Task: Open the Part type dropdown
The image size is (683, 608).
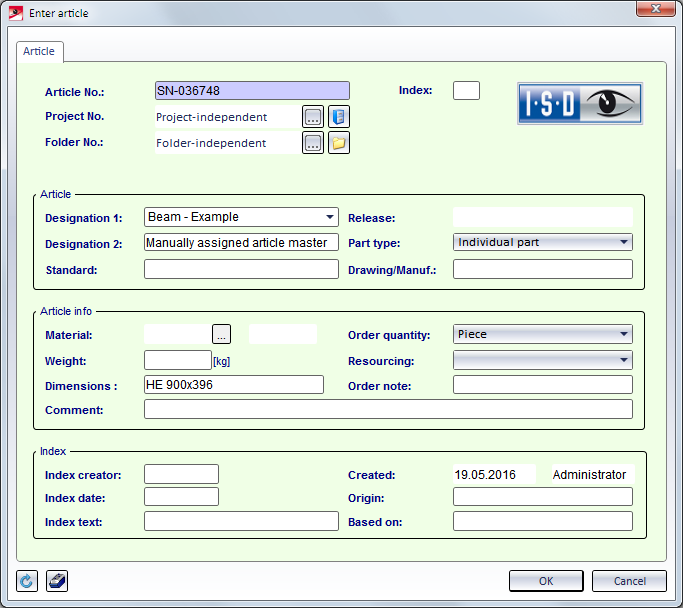Action: click(623, 242)
